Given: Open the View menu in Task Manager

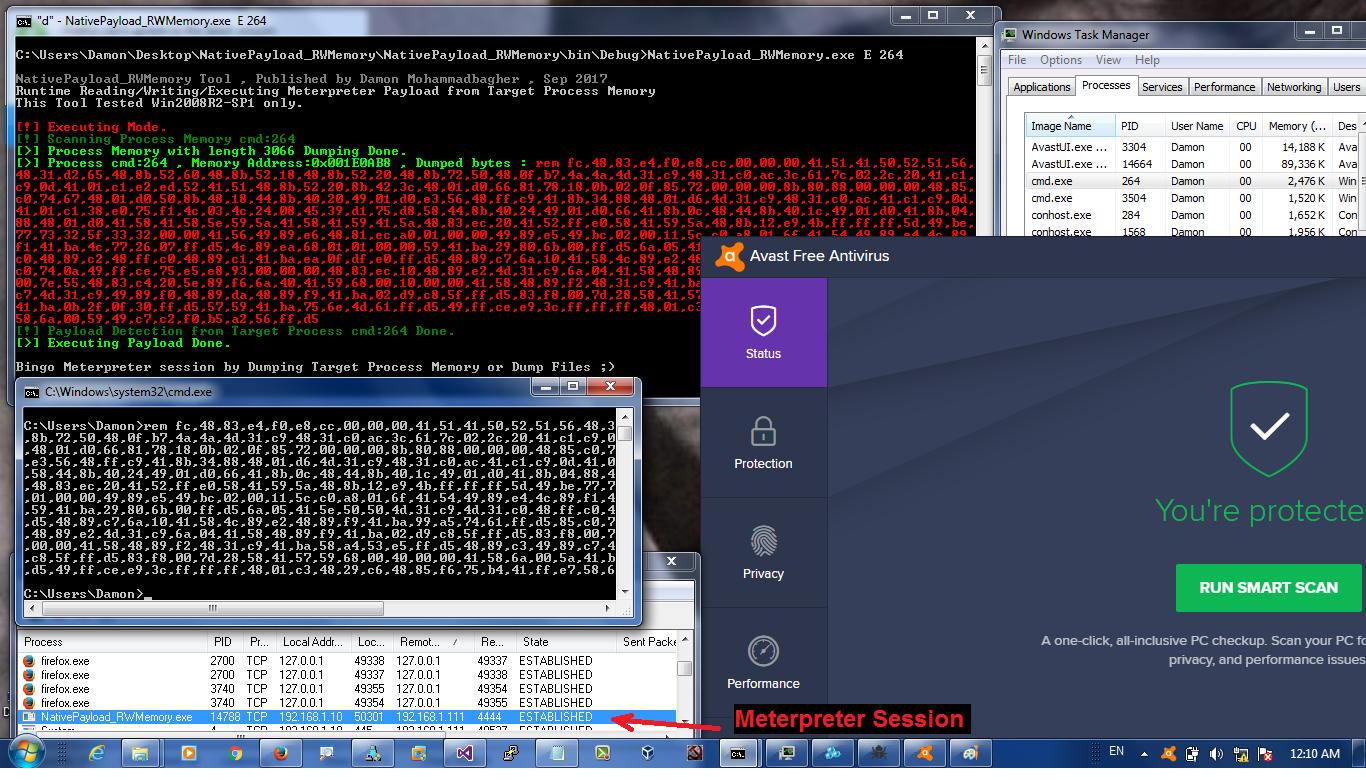Looking at the screenshot, I should tap(1108, 60).
